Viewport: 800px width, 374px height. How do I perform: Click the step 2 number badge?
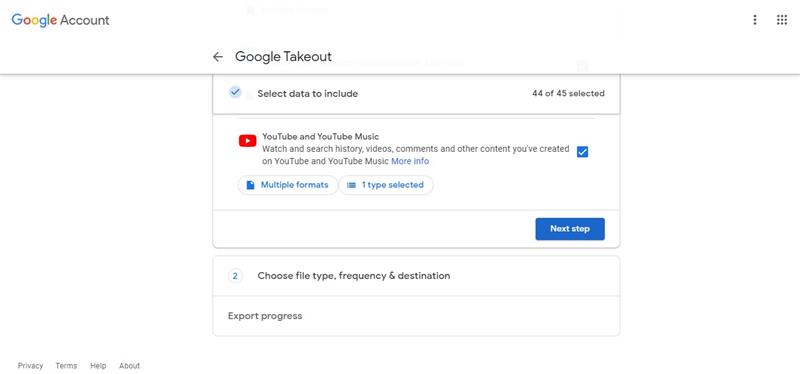pyautogui.click(x=235, y=276)
